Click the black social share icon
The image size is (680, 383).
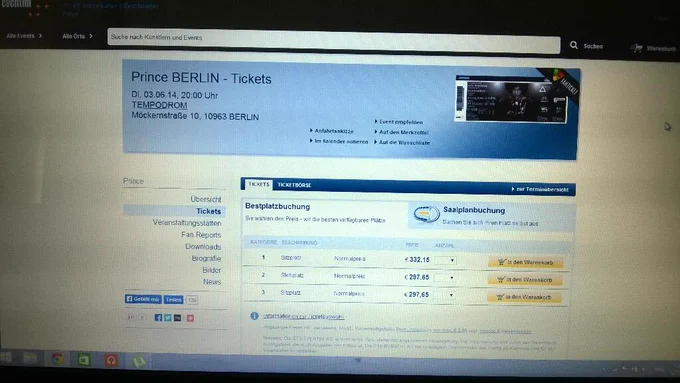[x=178, y=318]
